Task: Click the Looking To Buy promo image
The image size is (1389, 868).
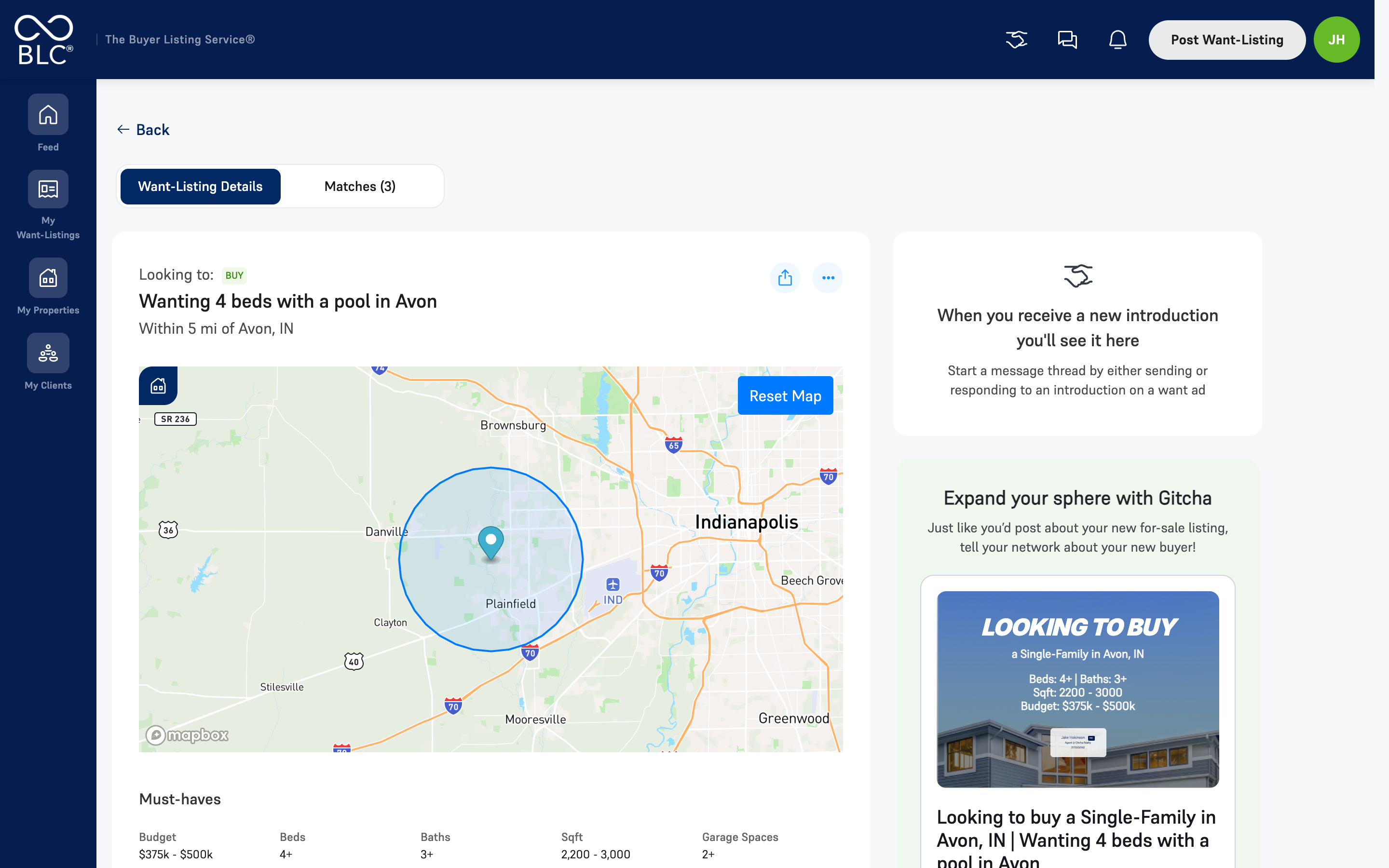Action: pos(1077,689)
